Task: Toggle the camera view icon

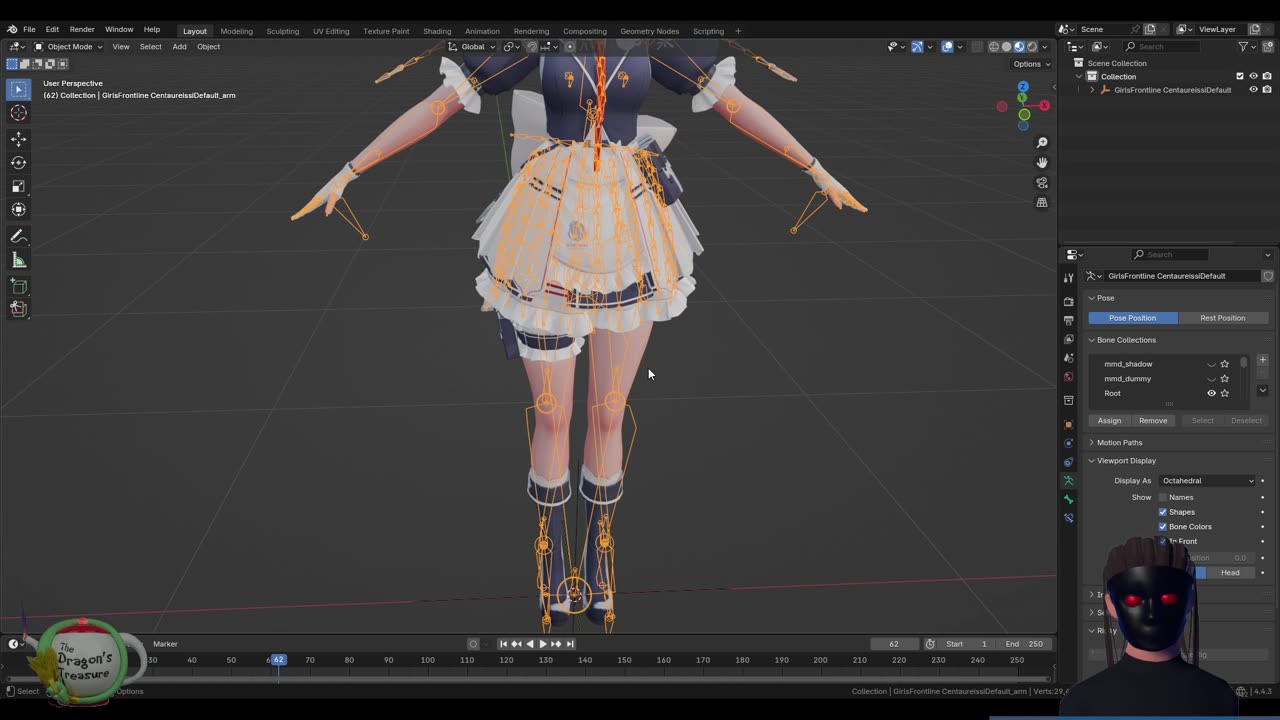Action: click(1042, 183)
